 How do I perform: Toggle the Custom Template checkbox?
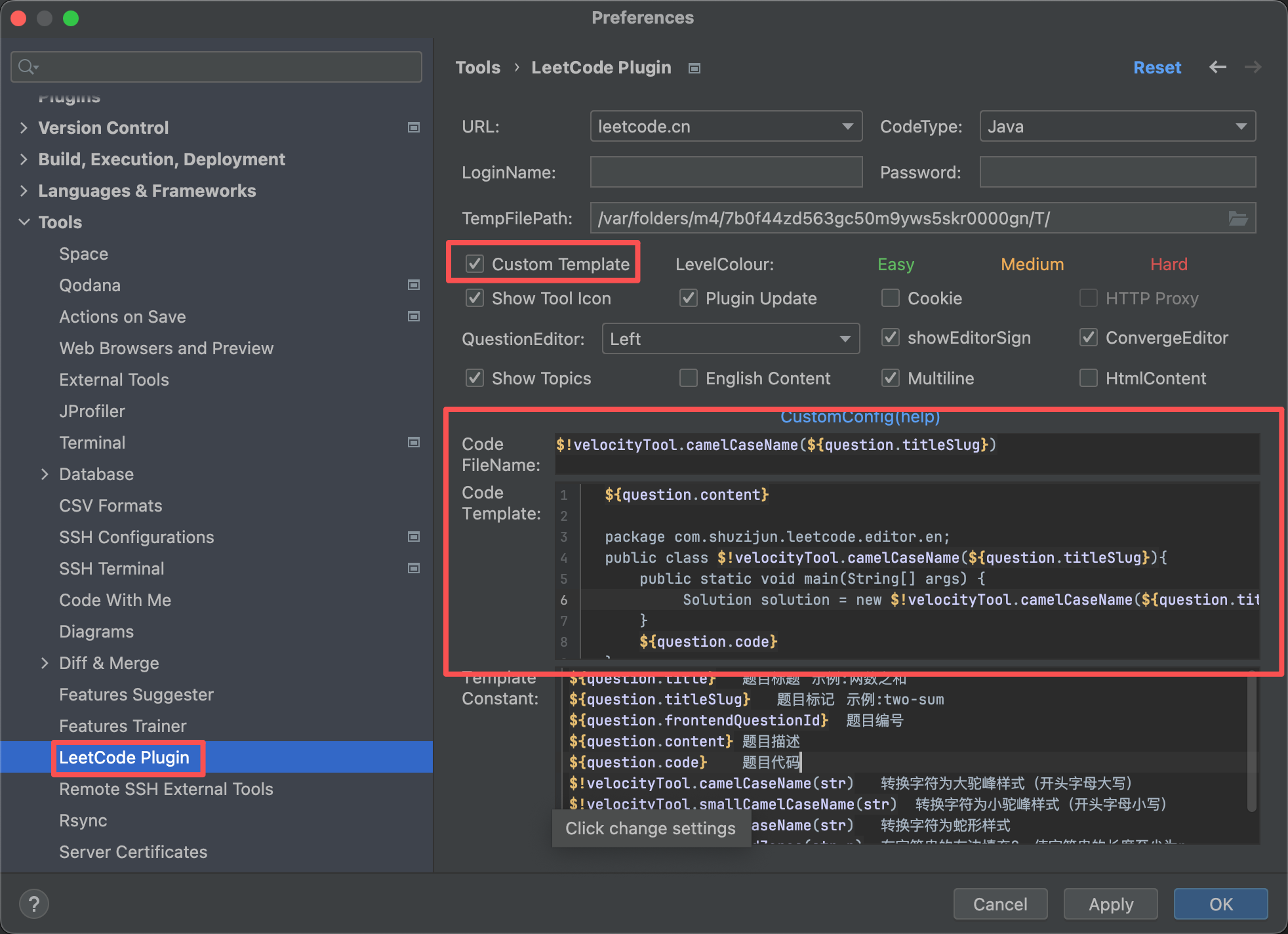475,264
